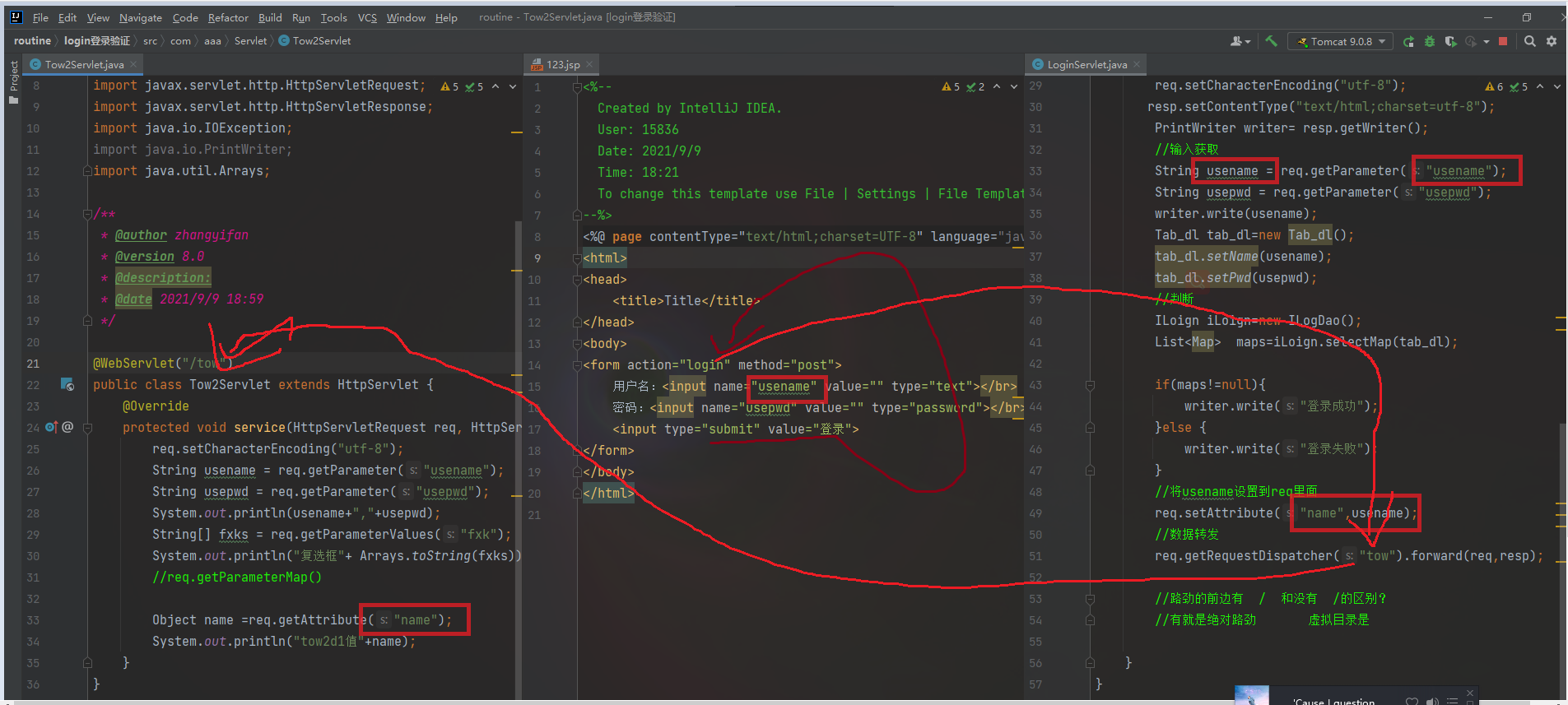Open the File menu
The image size is (1568, 705).
pos(40,17)
